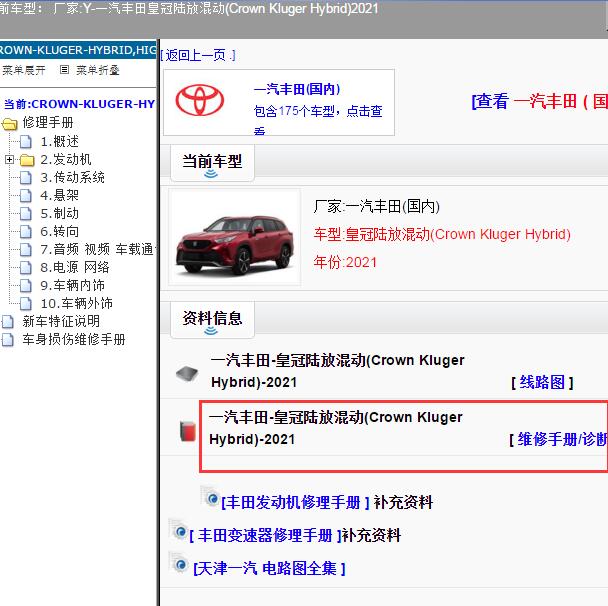Click icon beside 天津一汽 电路图全集 link
608x606 pixels.
click(x=180, y=565)
